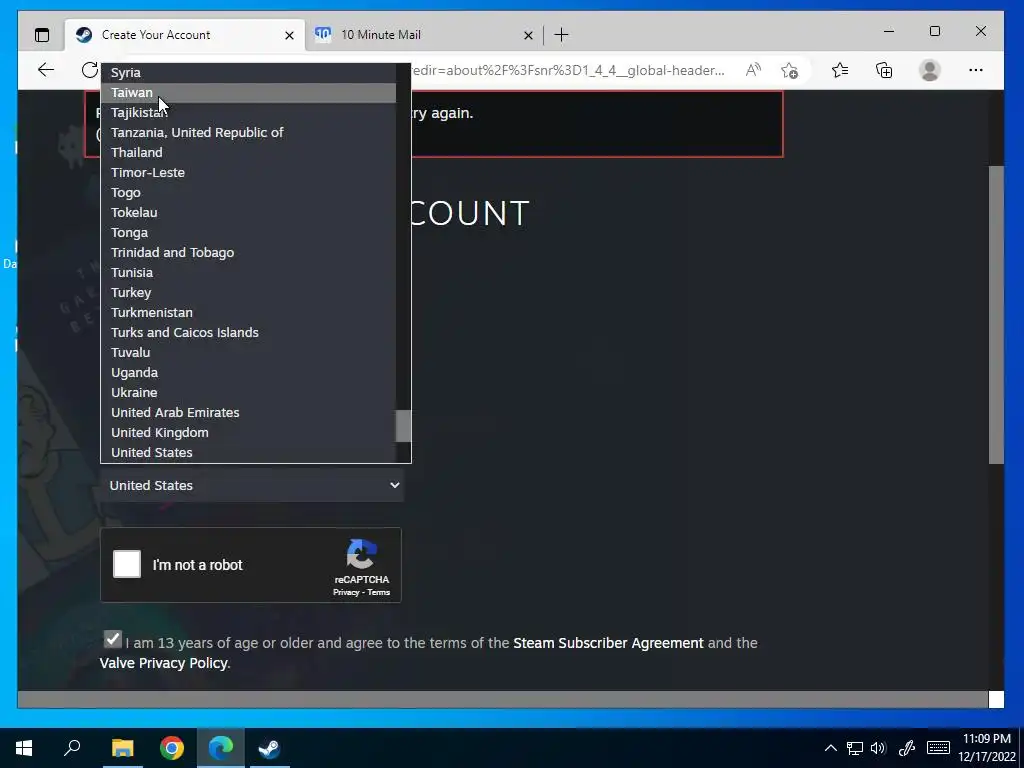1024x768 pixels.
Task: Select Tonga in the country list
Action: [248, 232]
